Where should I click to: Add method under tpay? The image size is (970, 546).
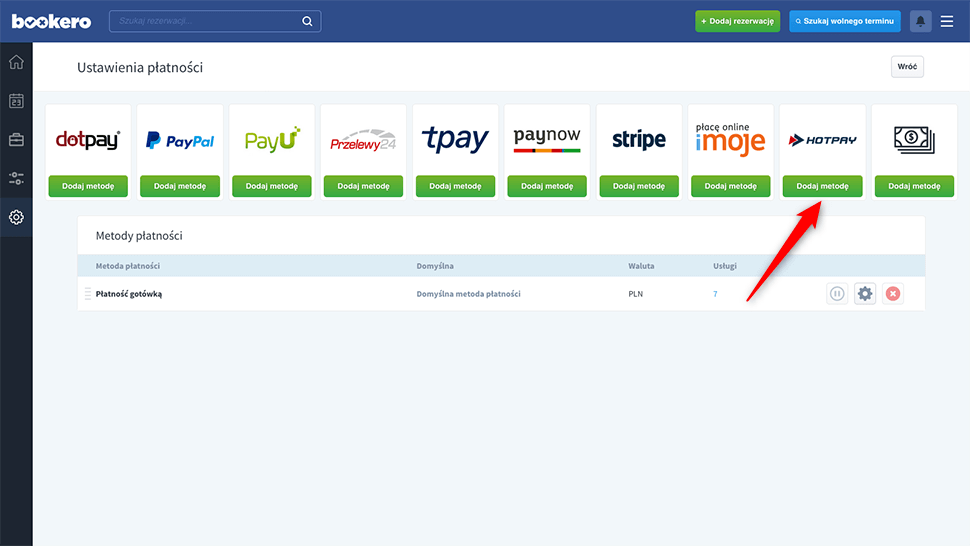tap(455, 186)
